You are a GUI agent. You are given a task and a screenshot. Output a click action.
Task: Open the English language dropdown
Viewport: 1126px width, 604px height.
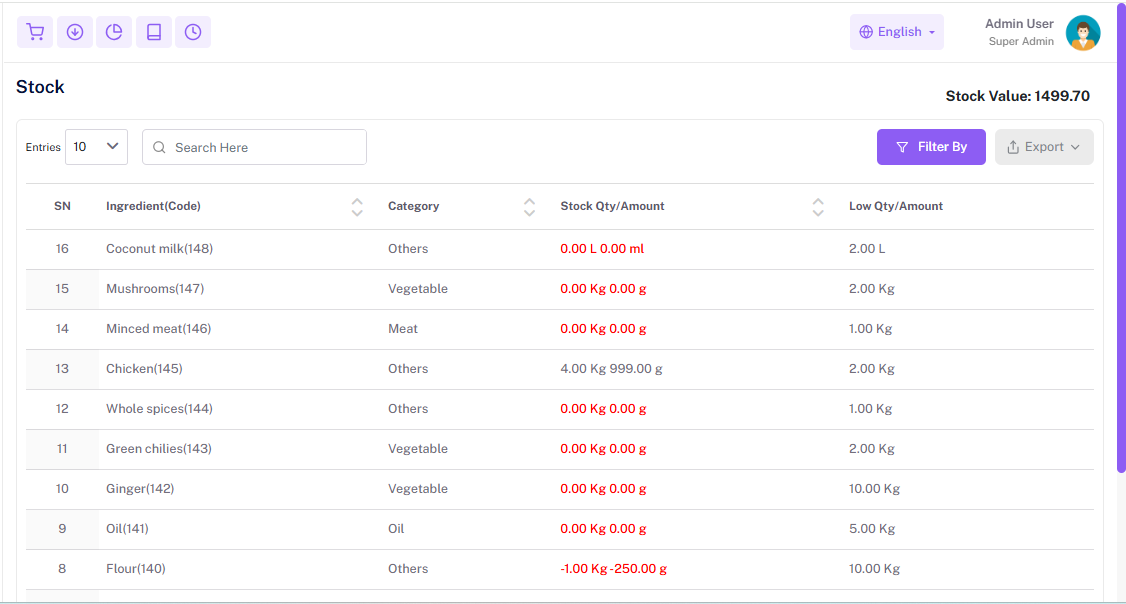click(x=897, y=32)
